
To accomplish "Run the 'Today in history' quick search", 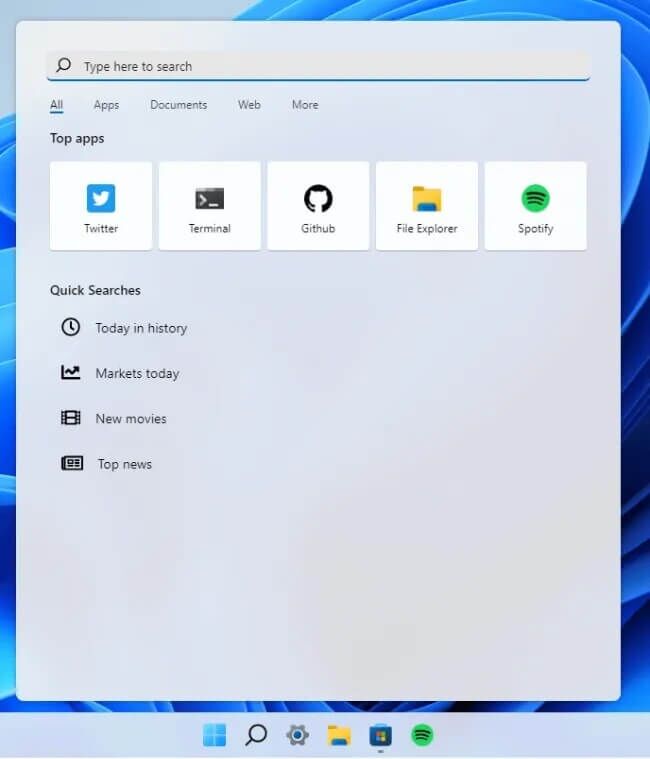I will click(124, 328).
